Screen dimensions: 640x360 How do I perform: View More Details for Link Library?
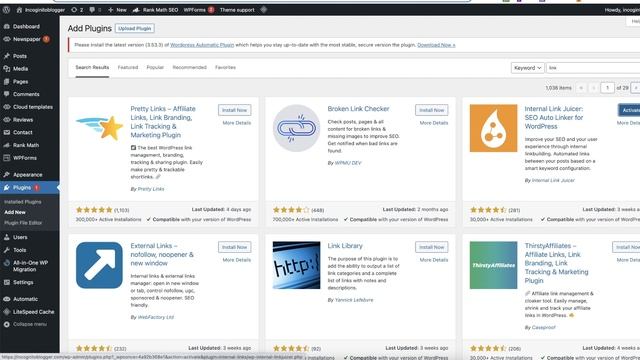pyautogui.click(x=434, y=260)
